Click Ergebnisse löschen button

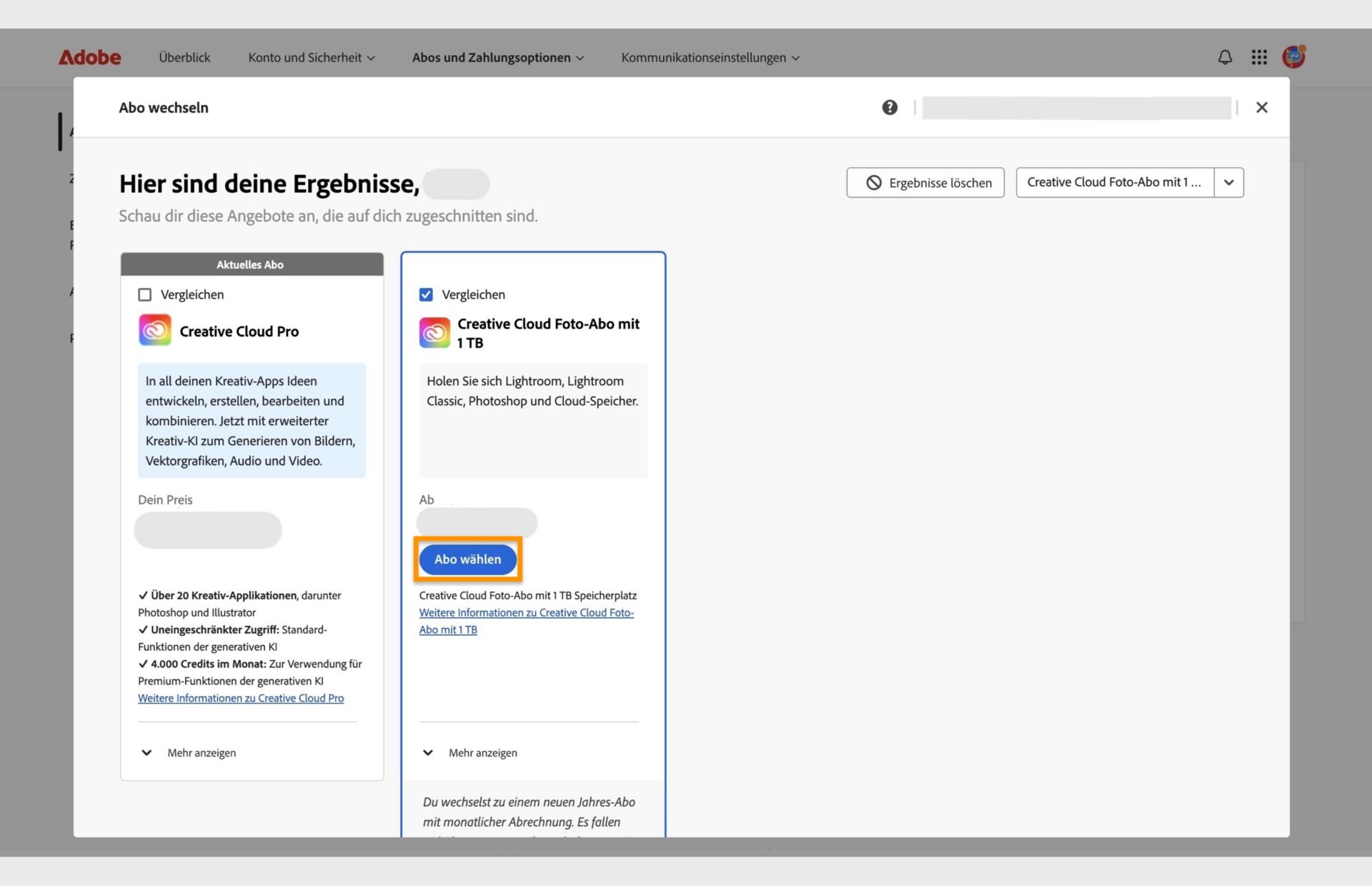(x=925, y=182)
